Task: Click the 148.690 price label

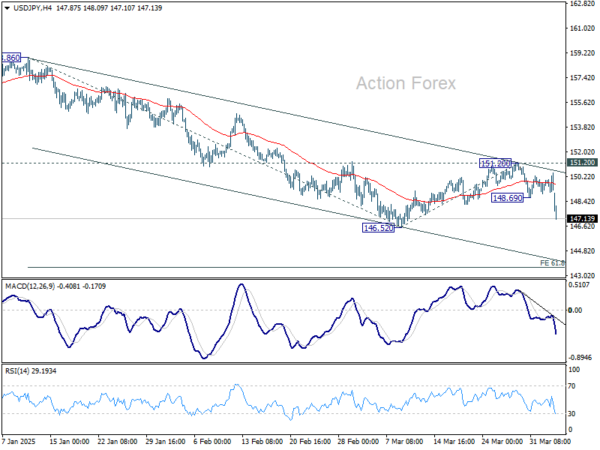Action: coord(507,198)
